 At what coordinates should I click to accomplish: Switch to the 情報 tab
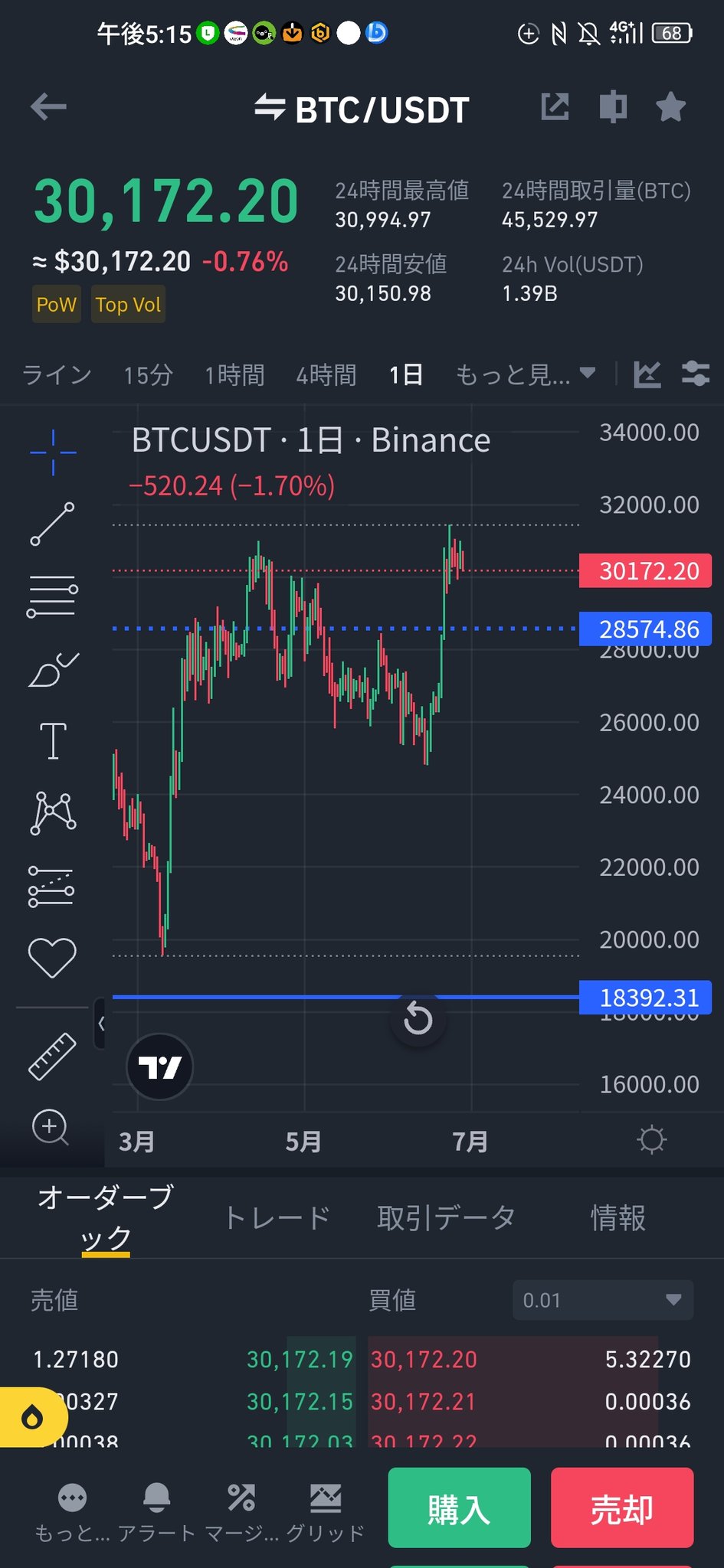point(618,1217)
